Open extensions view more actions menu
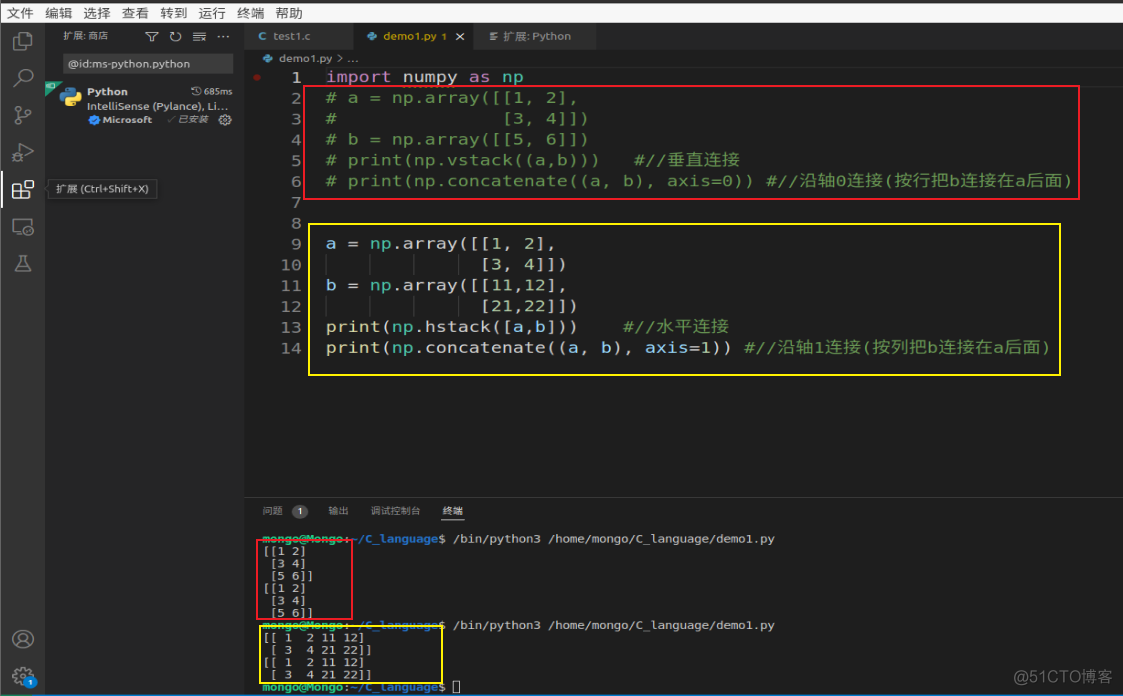The image size is (1123, 696). [x=223, y=37]
